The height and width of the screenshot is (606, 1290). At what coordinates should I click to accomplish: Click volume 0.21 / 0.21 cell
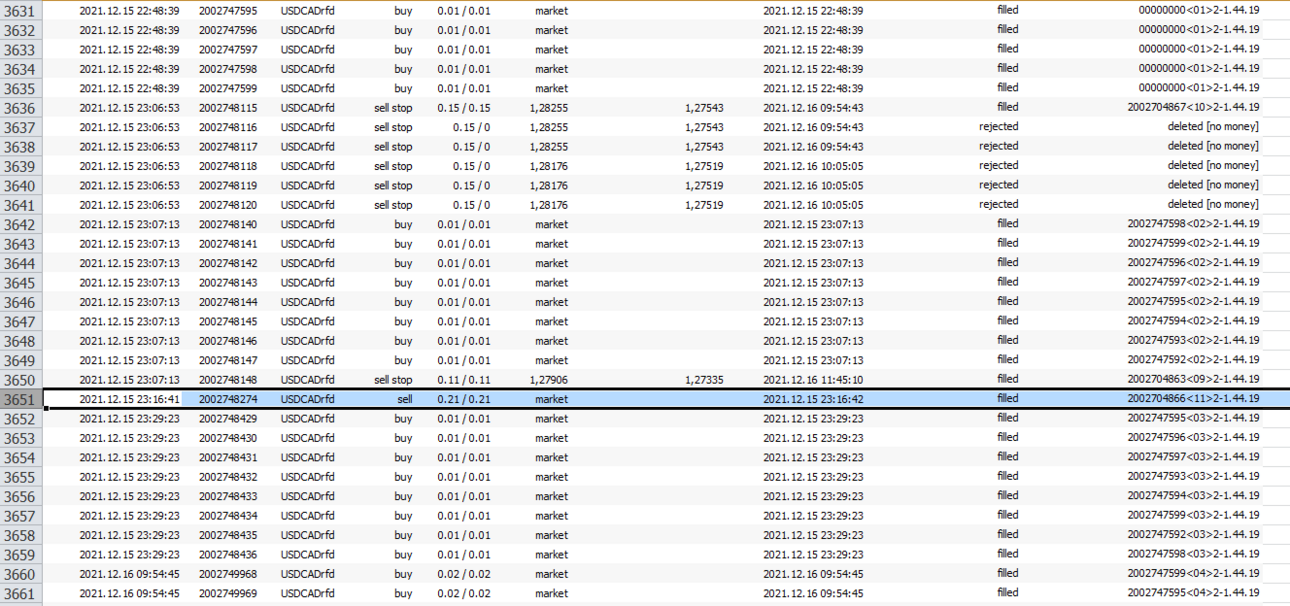point(464,399)
